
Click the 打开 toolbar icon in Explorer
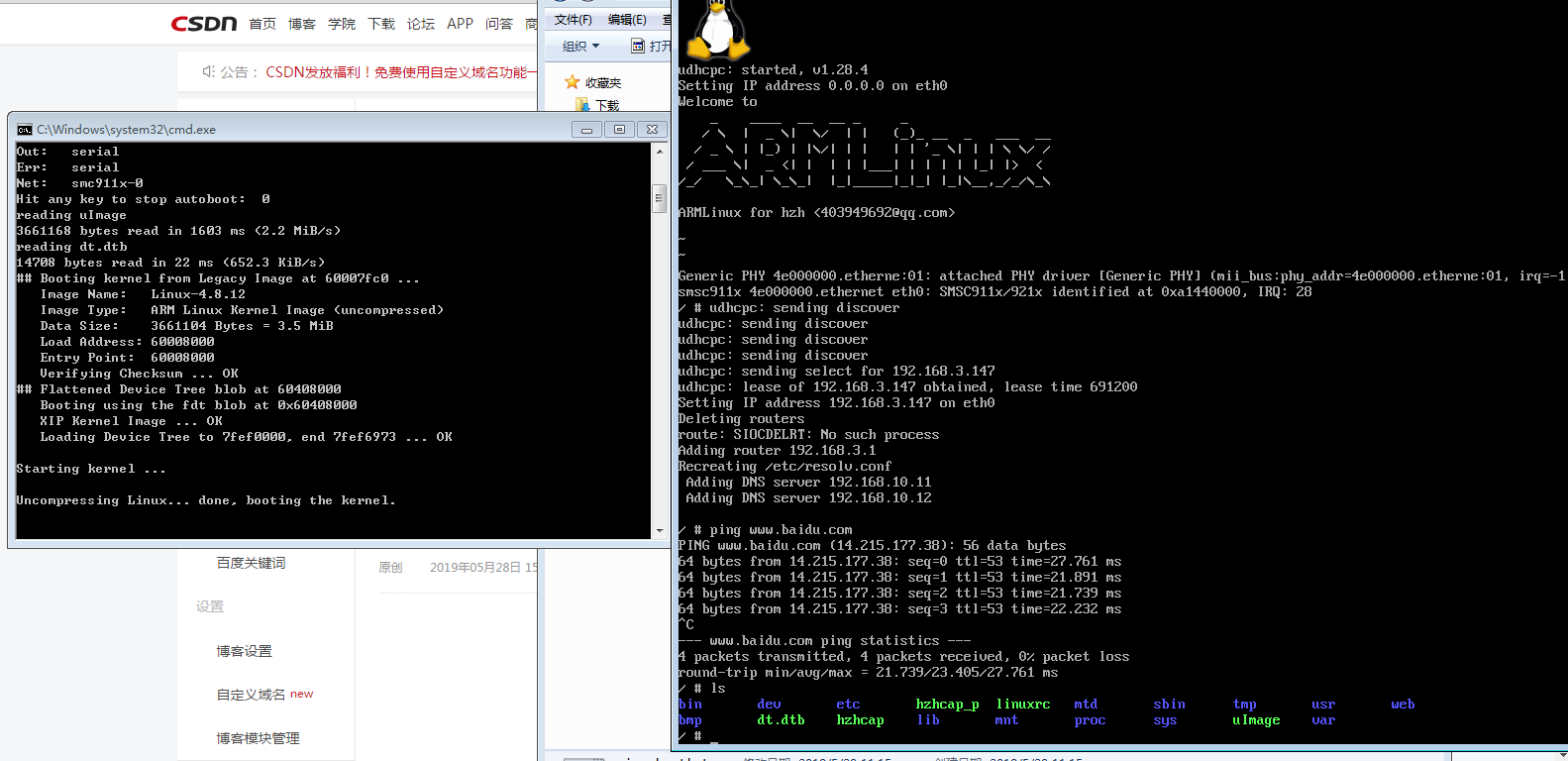pos(639,46)
